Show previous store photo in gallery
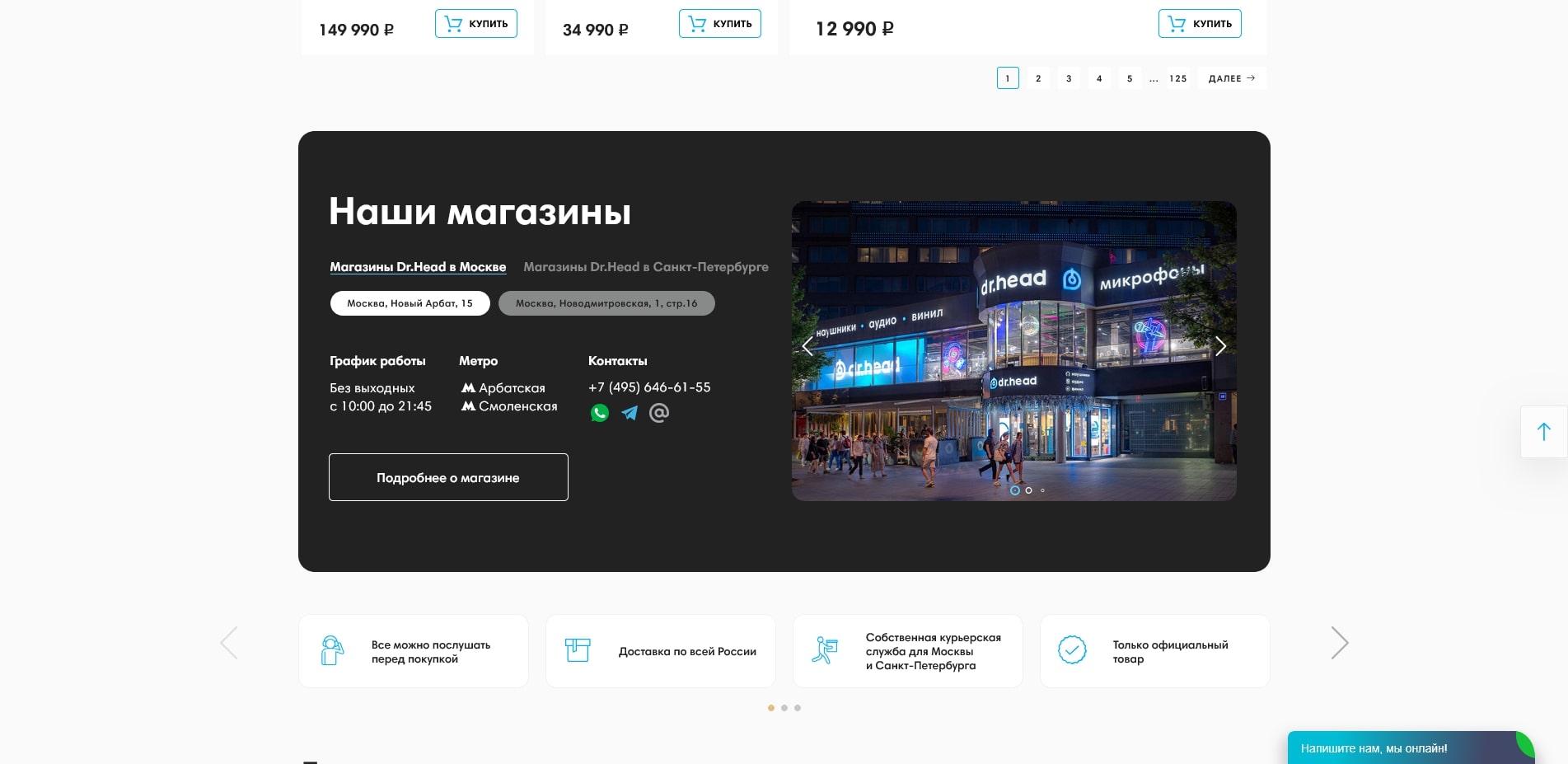1568x764 pixels. [807, 347]
